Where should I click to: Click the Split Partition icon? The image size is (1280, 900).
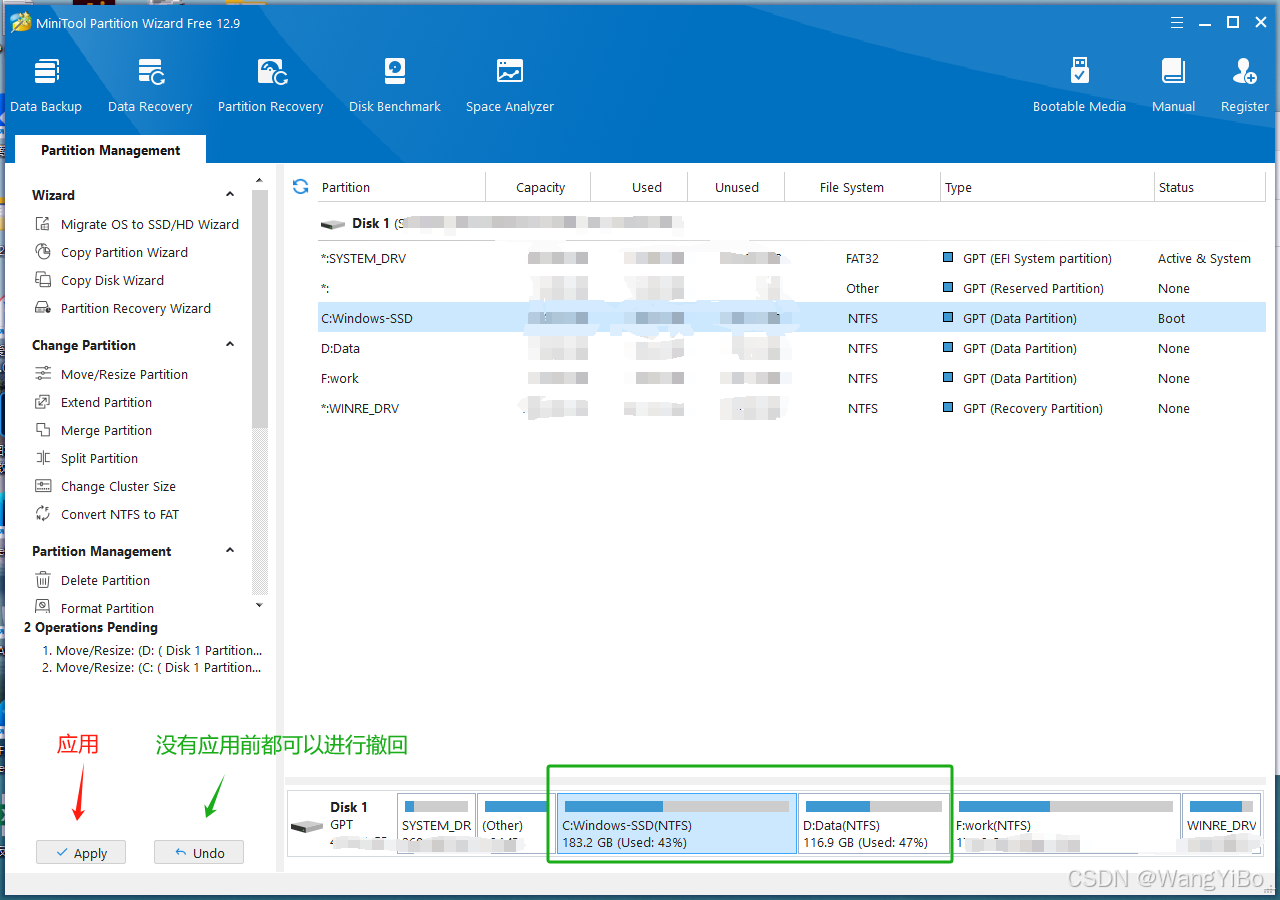tap(43, 458)
